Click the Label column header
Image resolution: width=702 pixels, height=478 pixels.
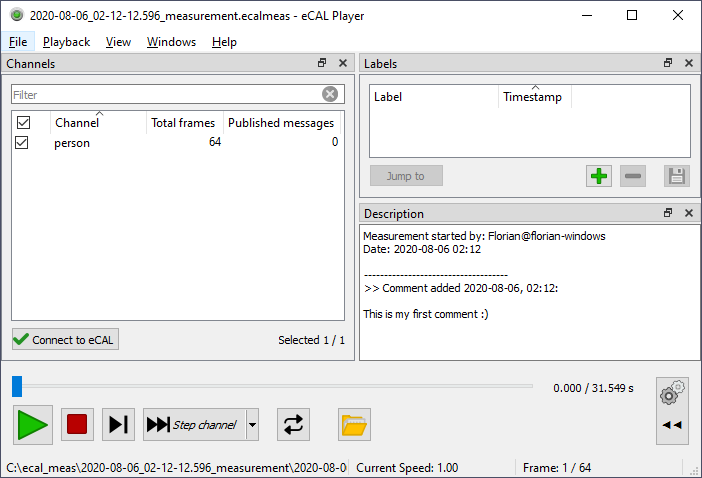coord(433,97)
